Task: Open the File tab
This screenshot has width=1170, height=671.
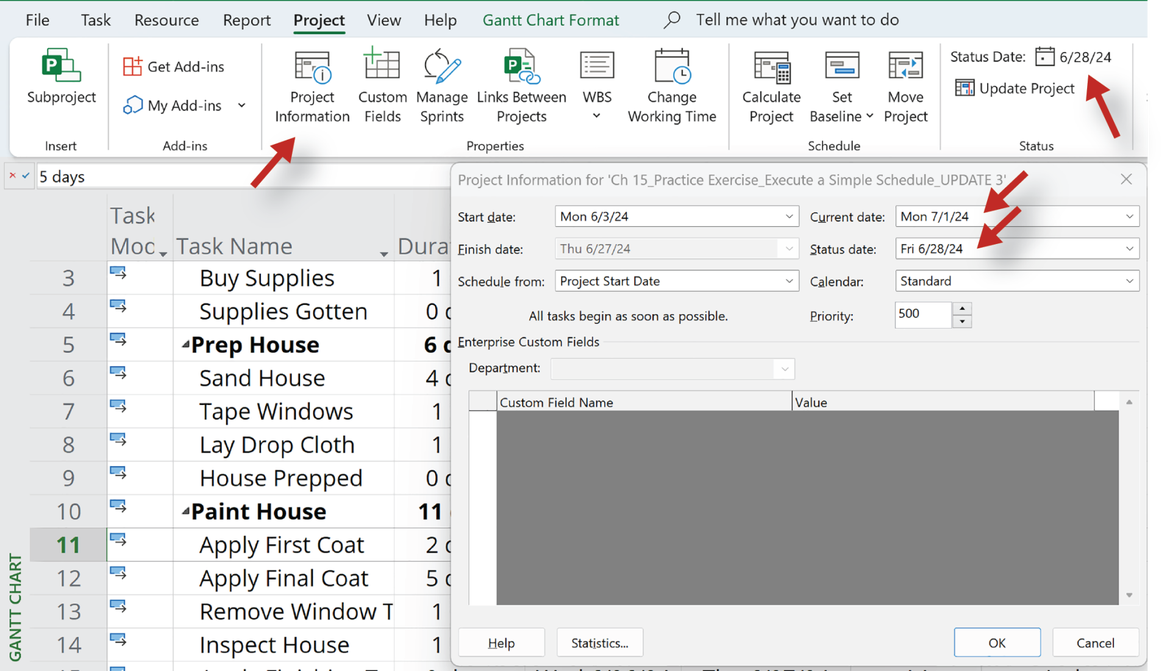Action: [x=37, y=20]
